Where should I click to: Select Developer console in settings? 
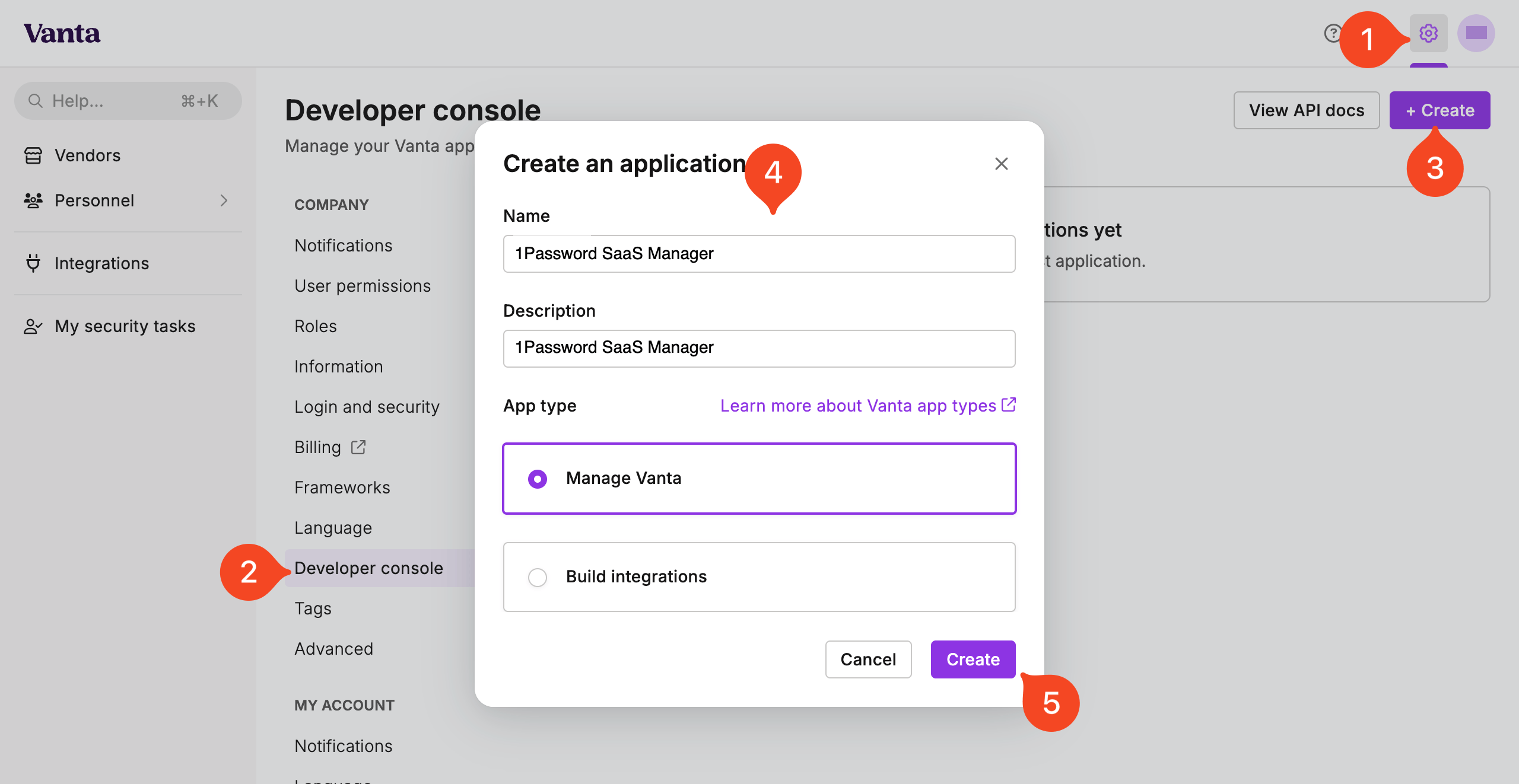[x=380, y=568]
